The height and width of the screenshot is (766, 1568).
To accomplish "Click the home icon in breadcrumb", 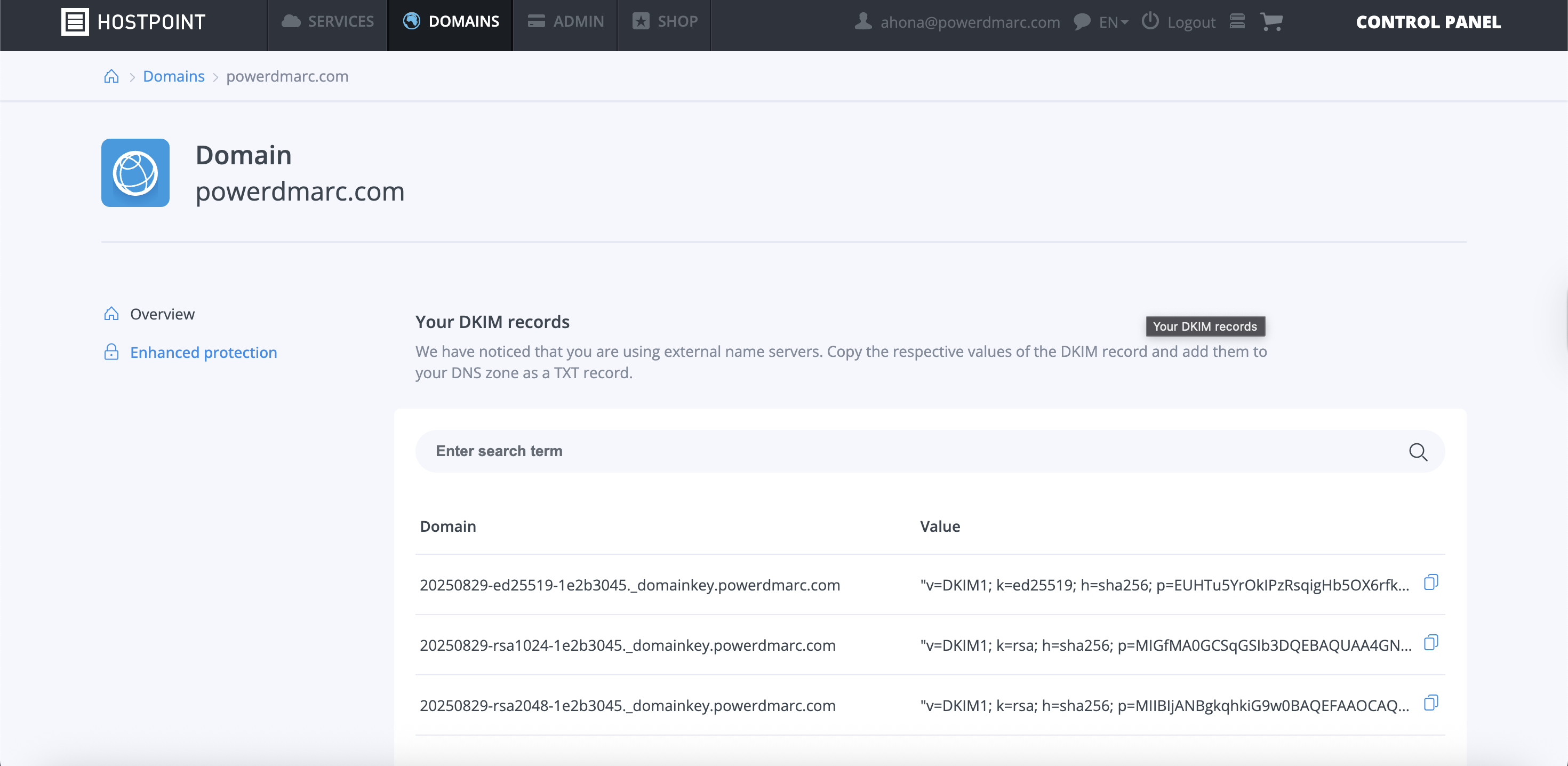I will pos(111,76).
